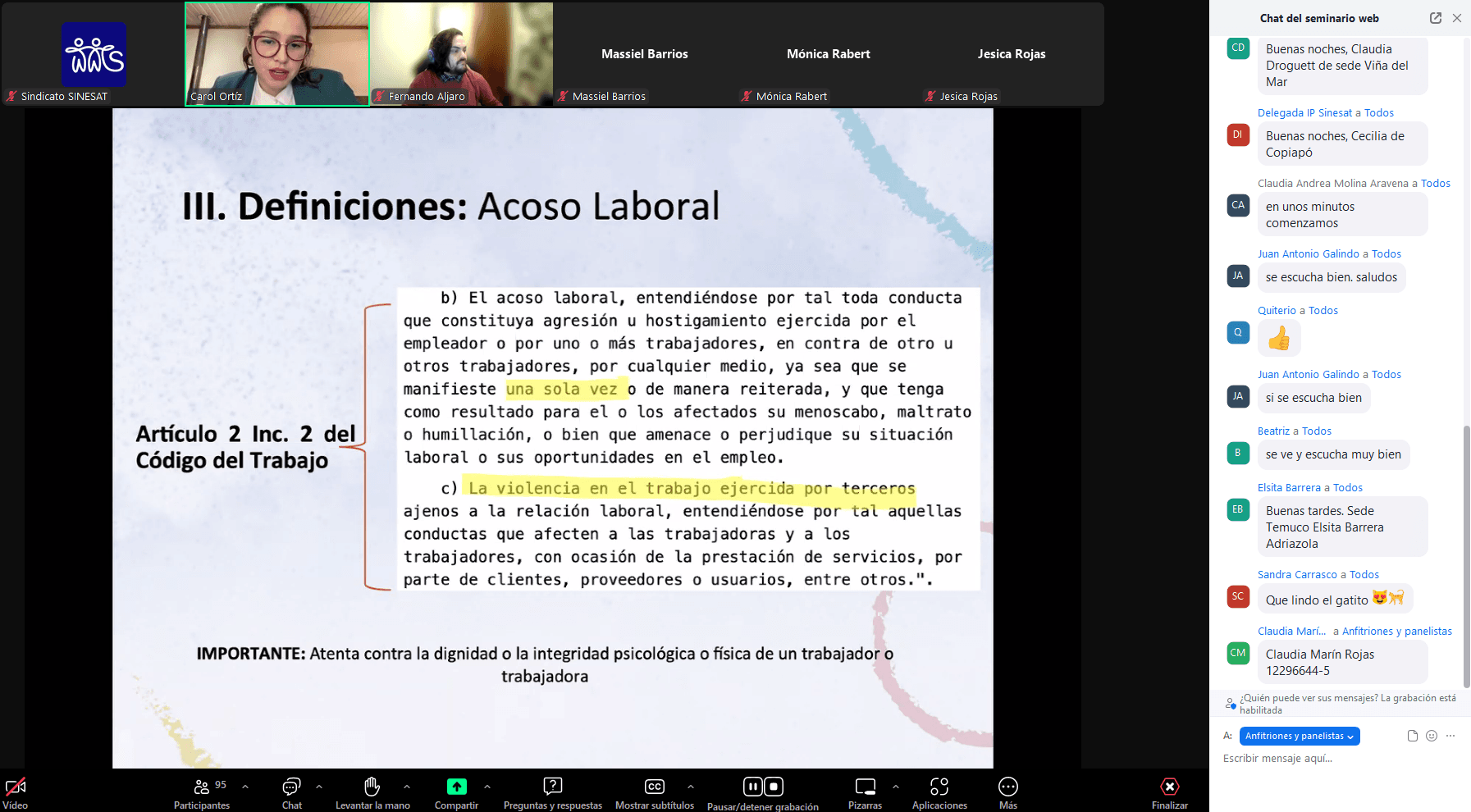Open the Pizarras whiteboard icon
1471x812 pixels.
pos(865,787)
